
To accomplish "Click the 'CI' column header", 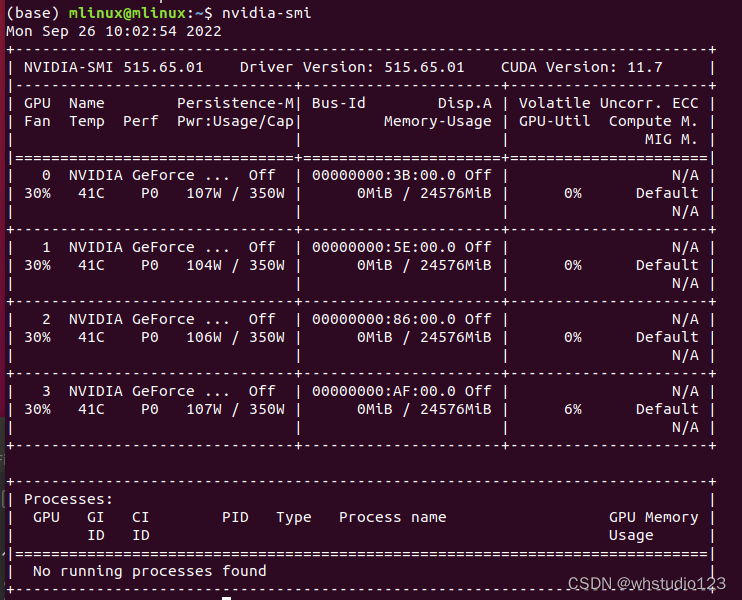I will click(x=141, y=517).
